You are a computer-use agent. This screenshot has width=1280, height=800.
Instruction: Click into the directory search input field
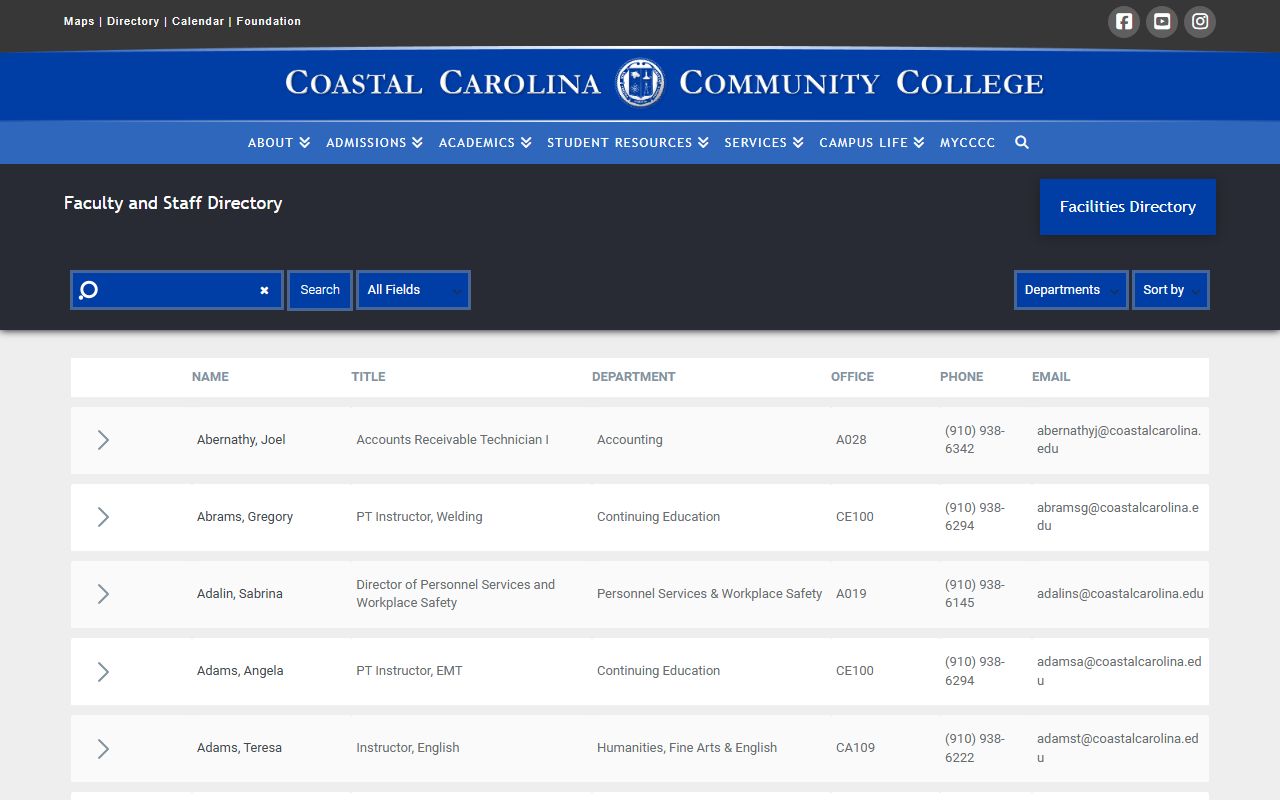177,290
